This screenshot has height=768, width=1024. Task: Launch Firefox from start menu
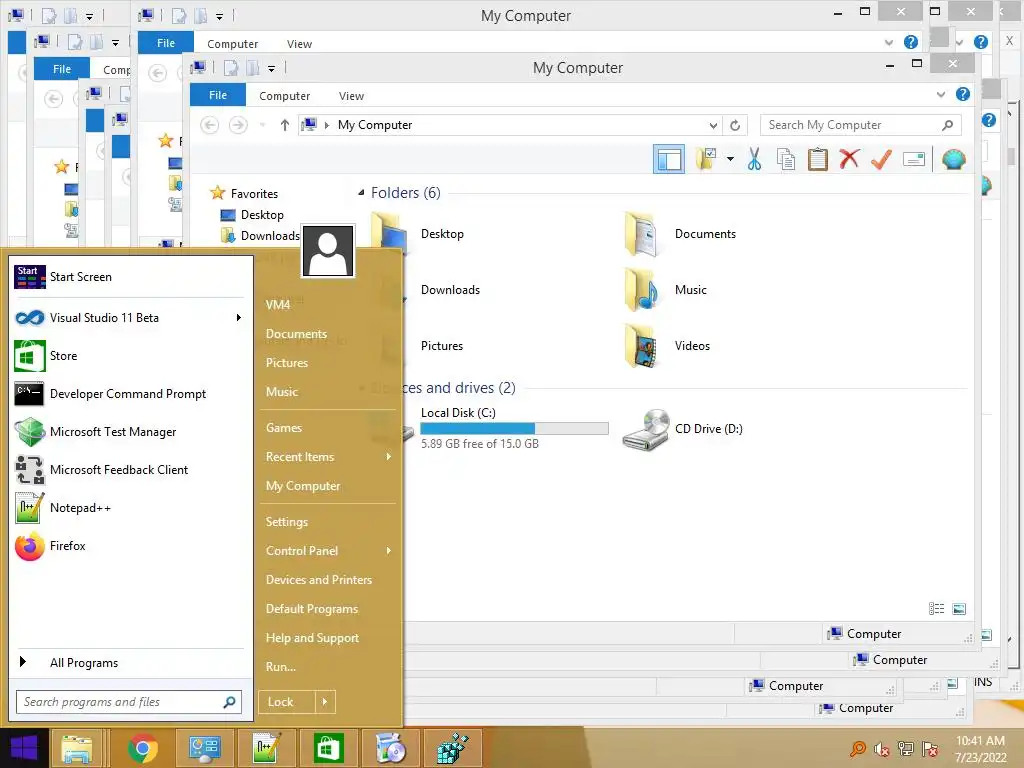pyautogui.click(x=129, y=546)
